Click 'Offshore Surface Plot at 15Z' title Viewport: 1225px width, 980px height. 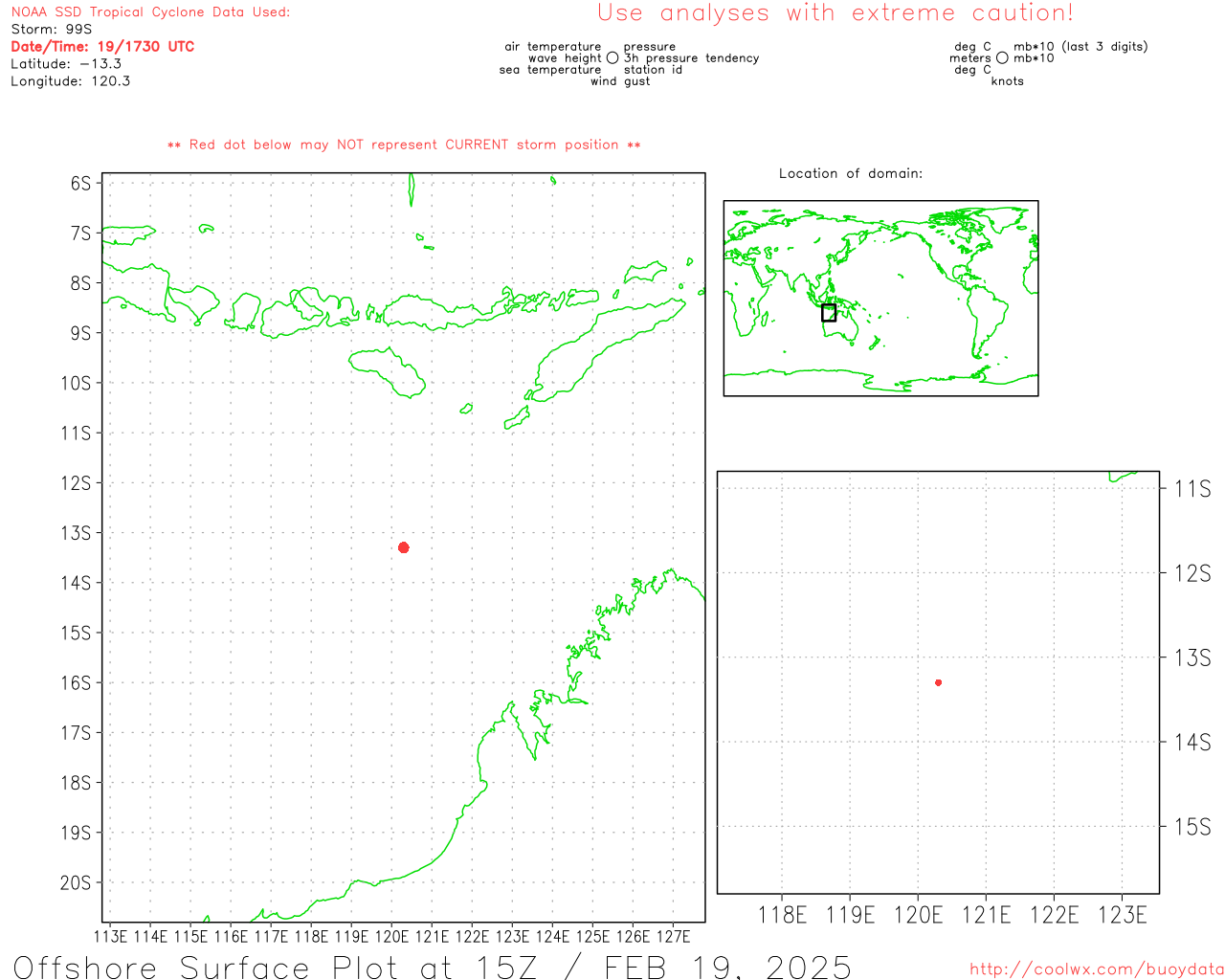(x=275, y=967)
